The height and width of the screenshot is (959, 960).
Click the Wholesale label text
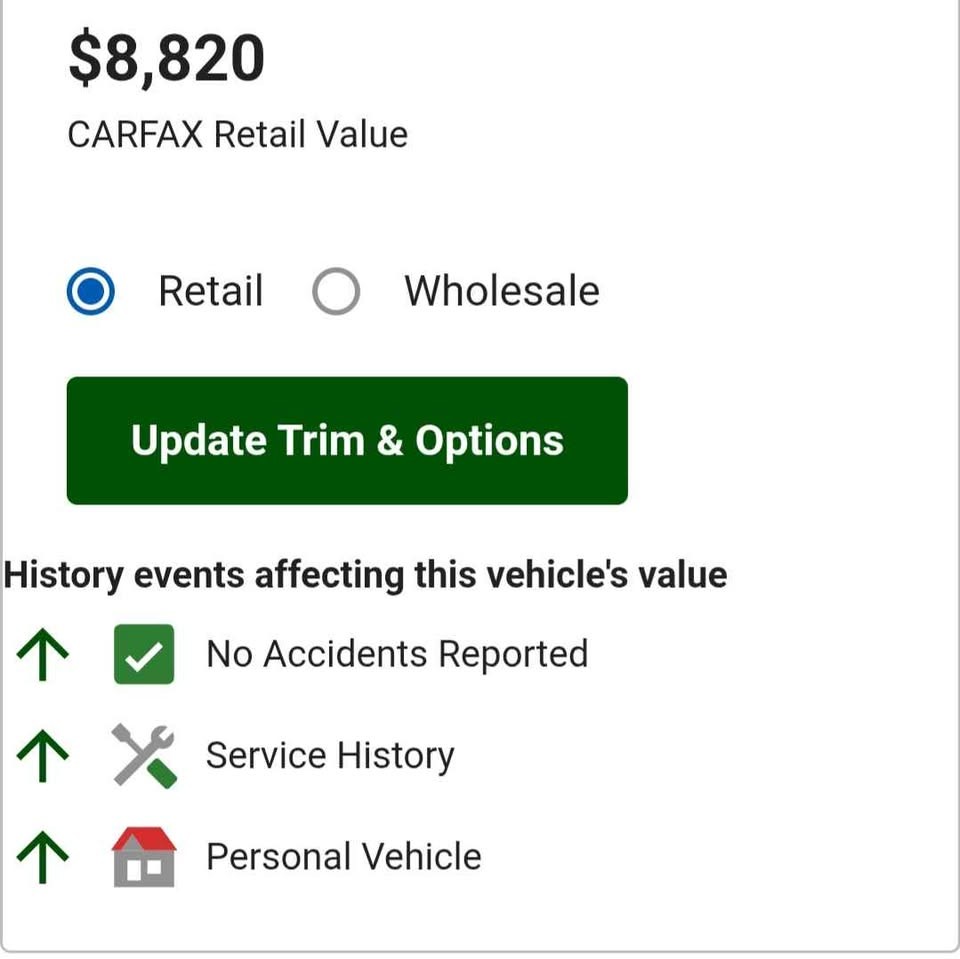tap(502, 290)
